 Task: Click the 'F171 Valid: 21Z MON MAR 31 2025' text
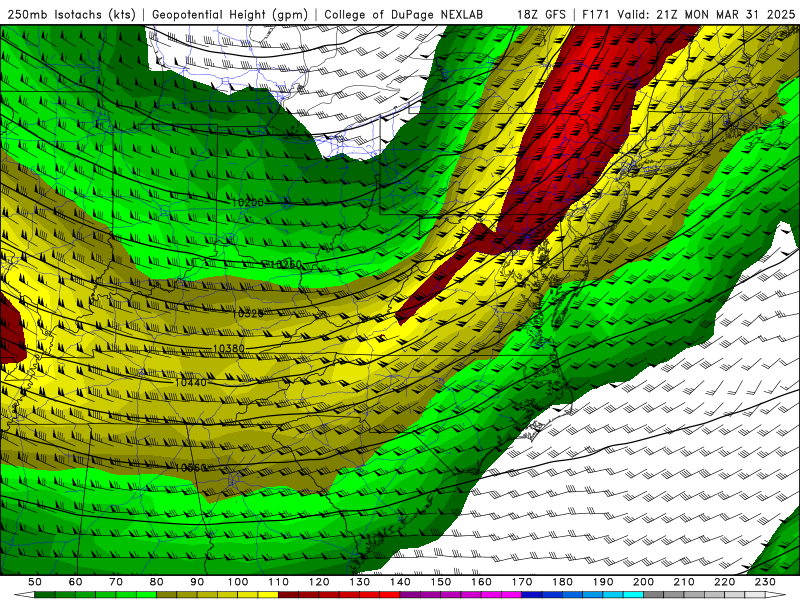click(688, 14)
